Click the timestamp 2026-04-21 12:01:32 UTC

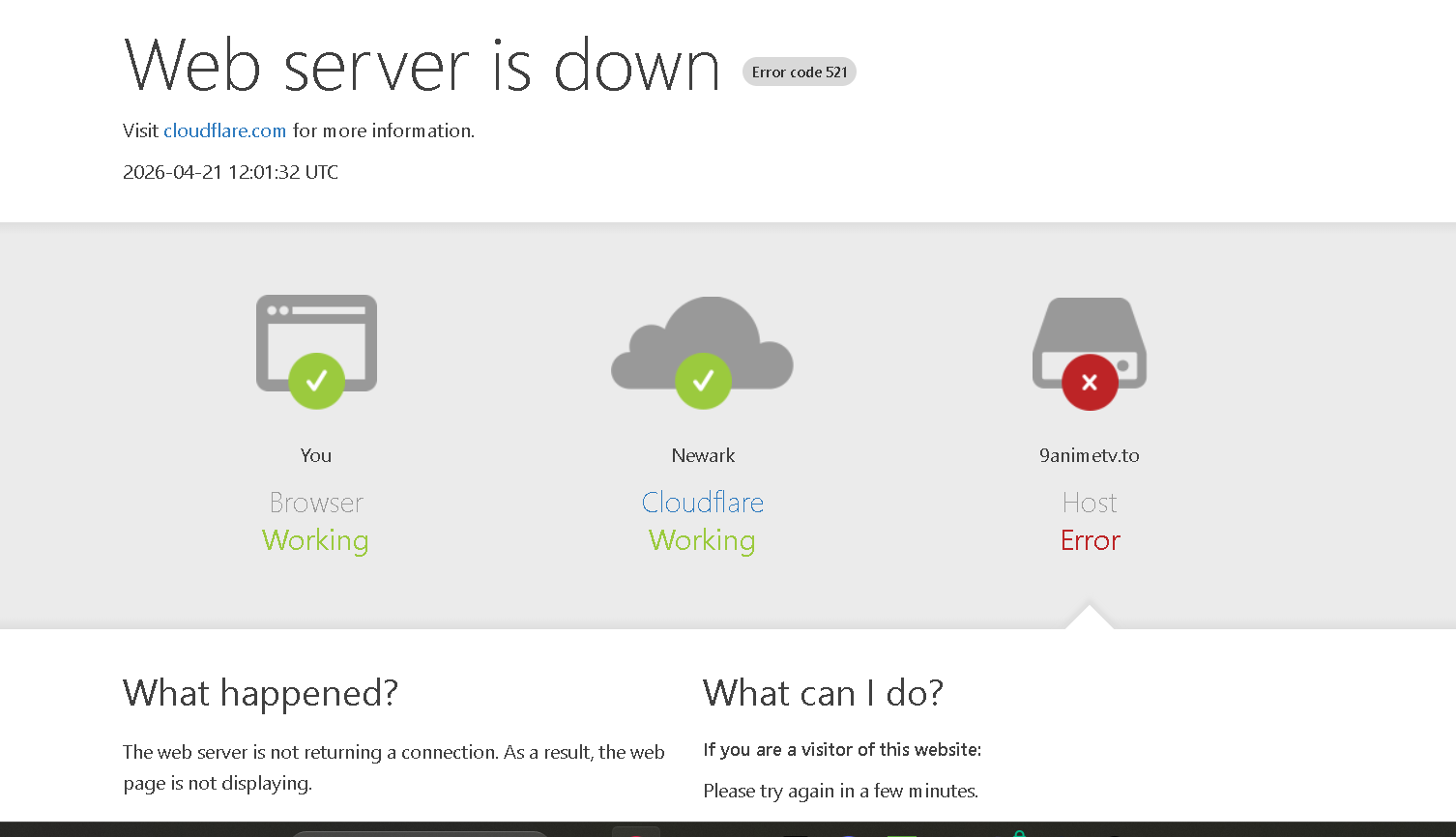[231, 172]
